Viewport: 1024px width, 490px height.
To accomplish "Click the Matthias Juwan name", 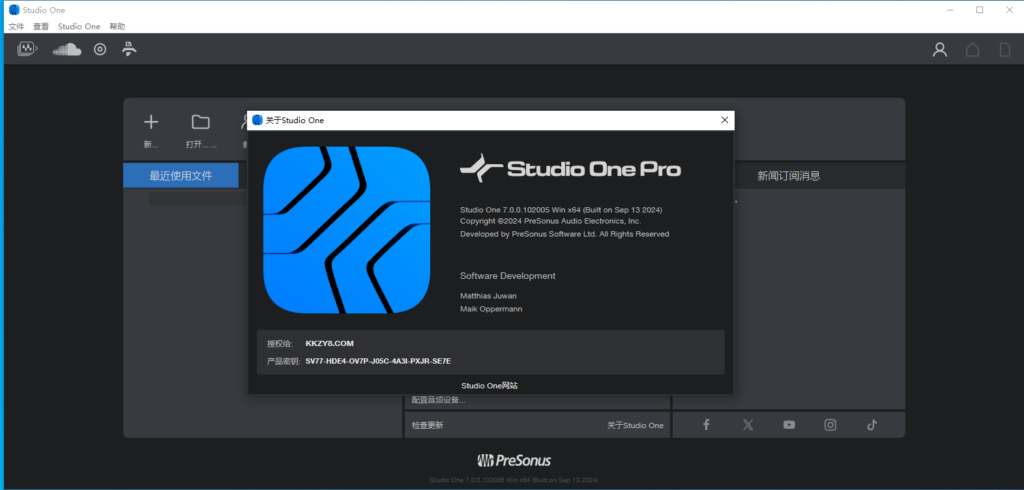I will (x=488, y=296).
